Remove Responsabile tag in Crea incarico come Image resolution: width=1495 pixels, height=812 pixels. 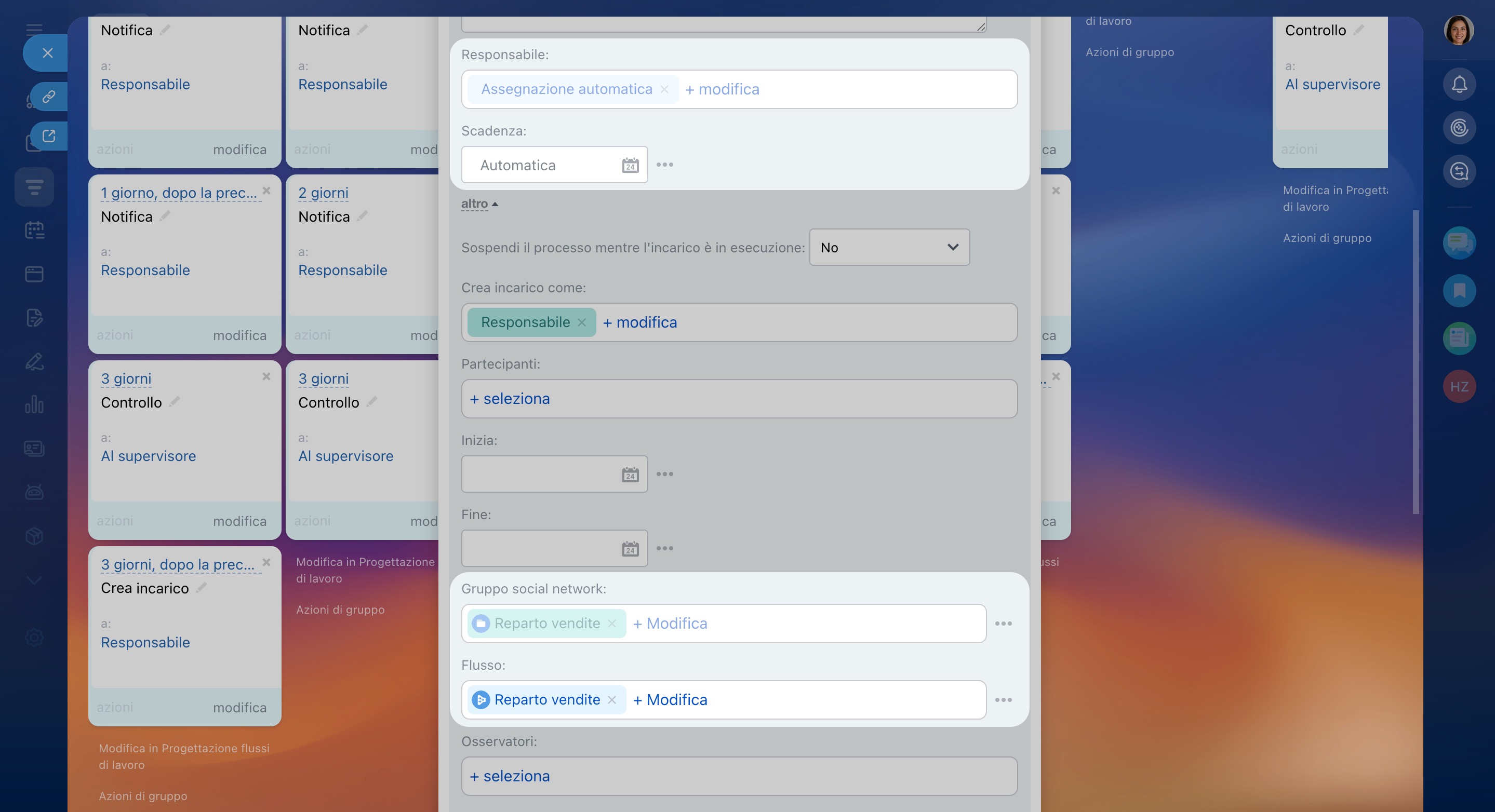point(581,322)
